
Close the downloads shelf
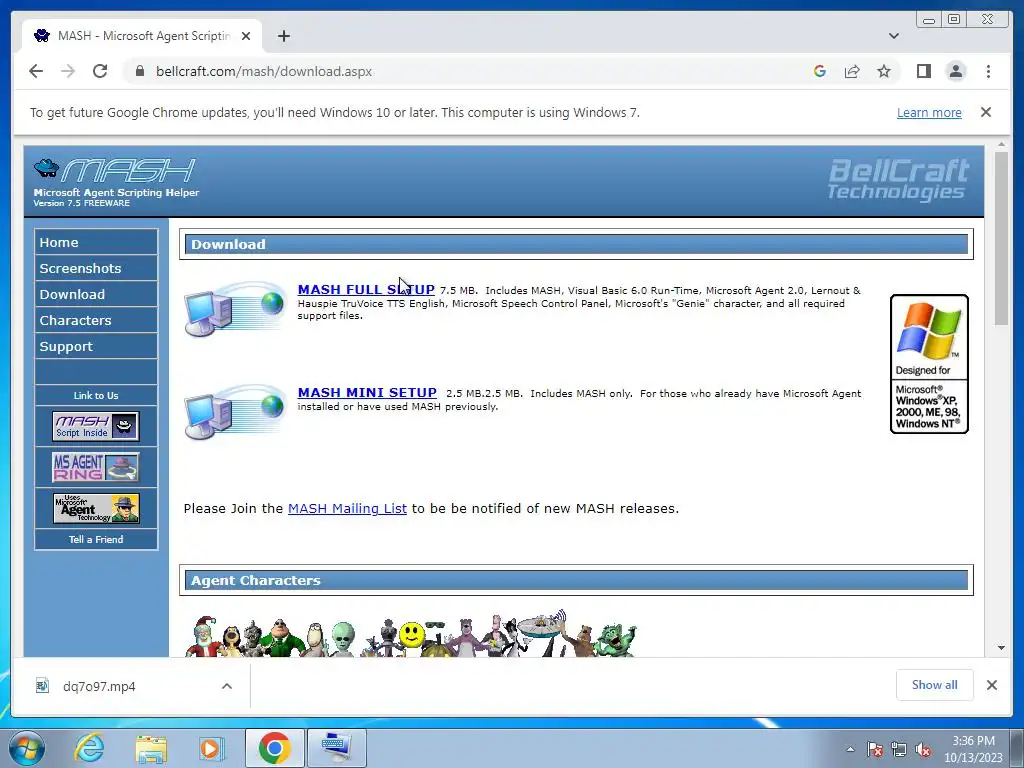tap(992, 684)
